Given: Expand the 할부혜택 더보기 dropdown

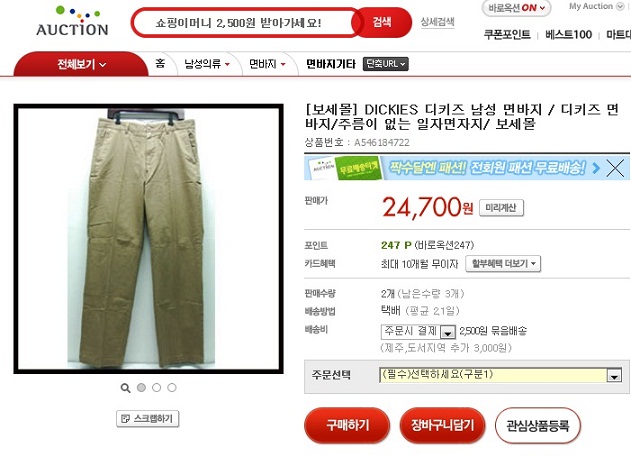Looking at the screenshot, I should (503, 264).
